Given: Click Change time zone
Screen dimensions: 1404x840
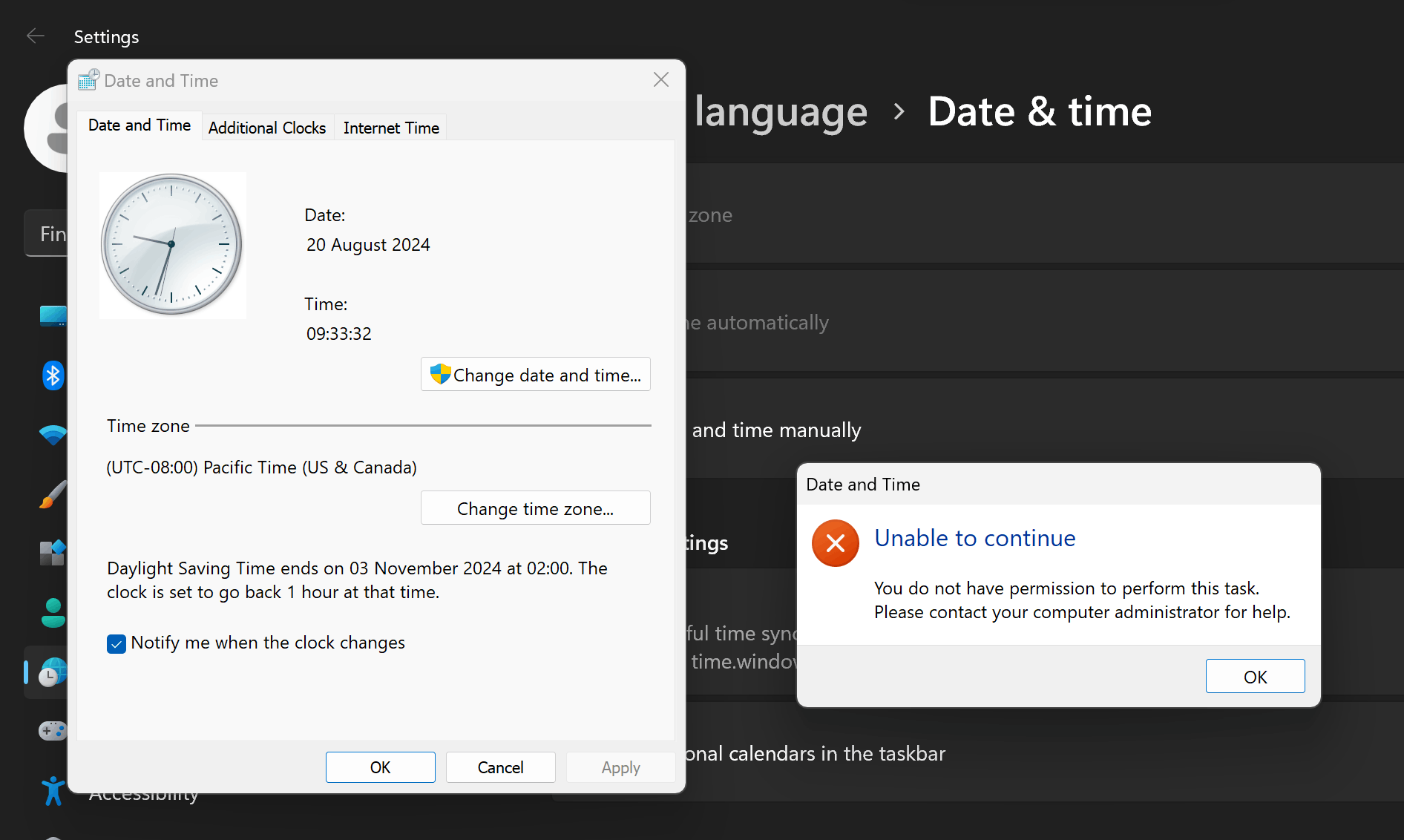Looking at the screenshot, I should click(535, 508).
